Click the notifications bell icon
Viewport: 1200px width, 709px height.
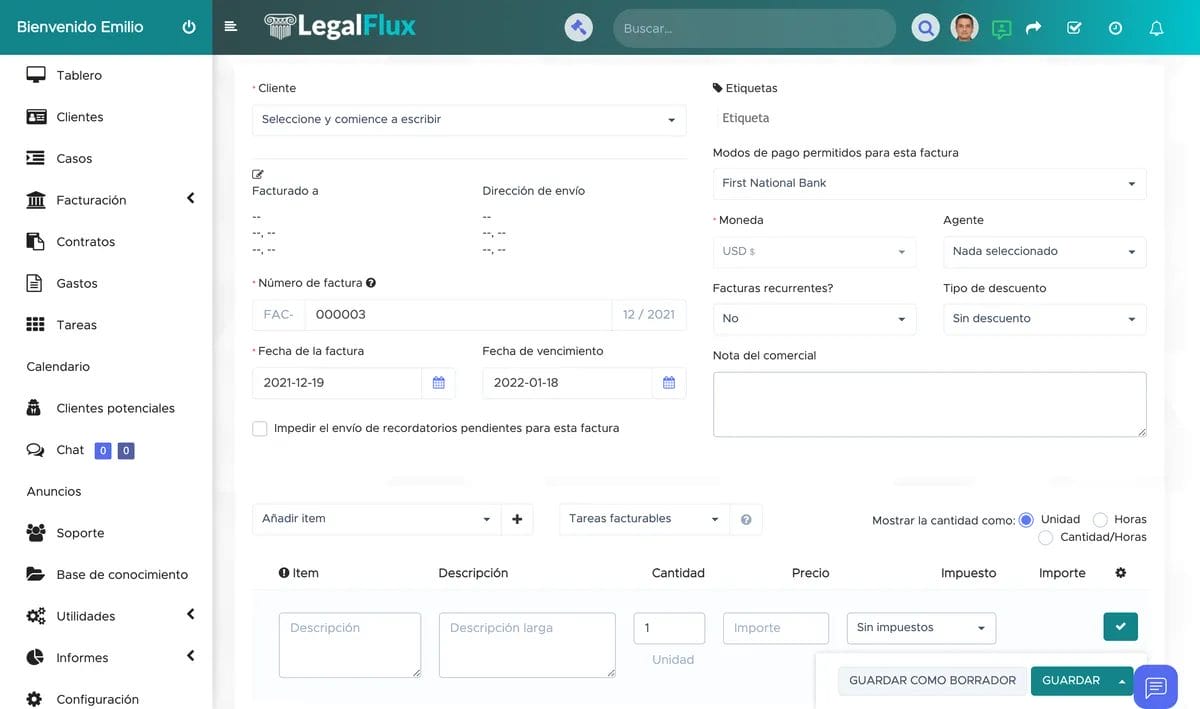1156,28
